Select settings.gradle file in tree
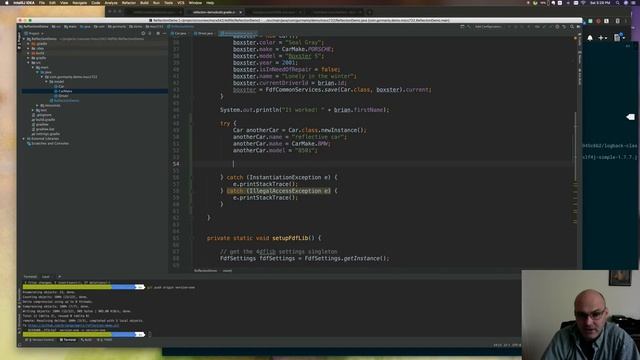 [x=46, y=134]
